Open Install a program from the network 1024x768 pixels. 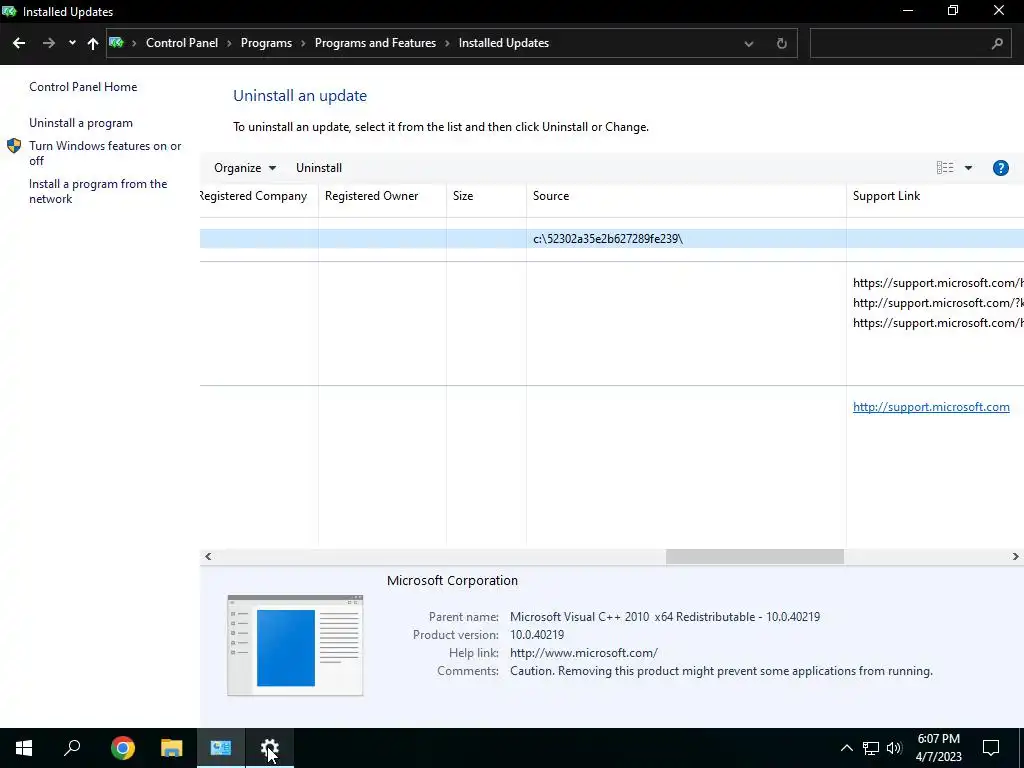click(x=98, y=191)
